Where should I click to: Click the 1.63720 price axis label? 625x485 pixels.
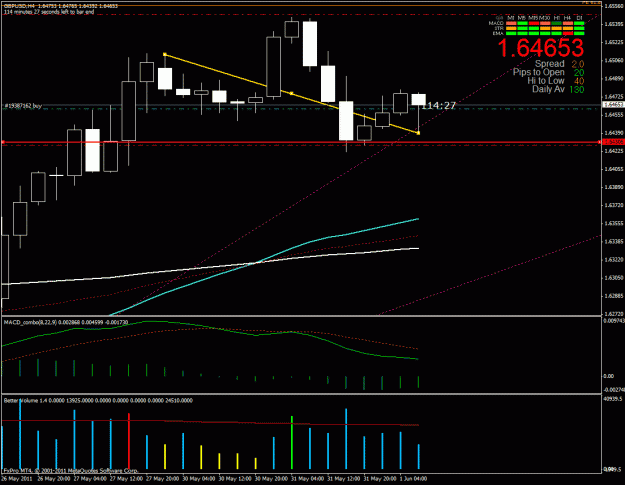tap(613, 205)
